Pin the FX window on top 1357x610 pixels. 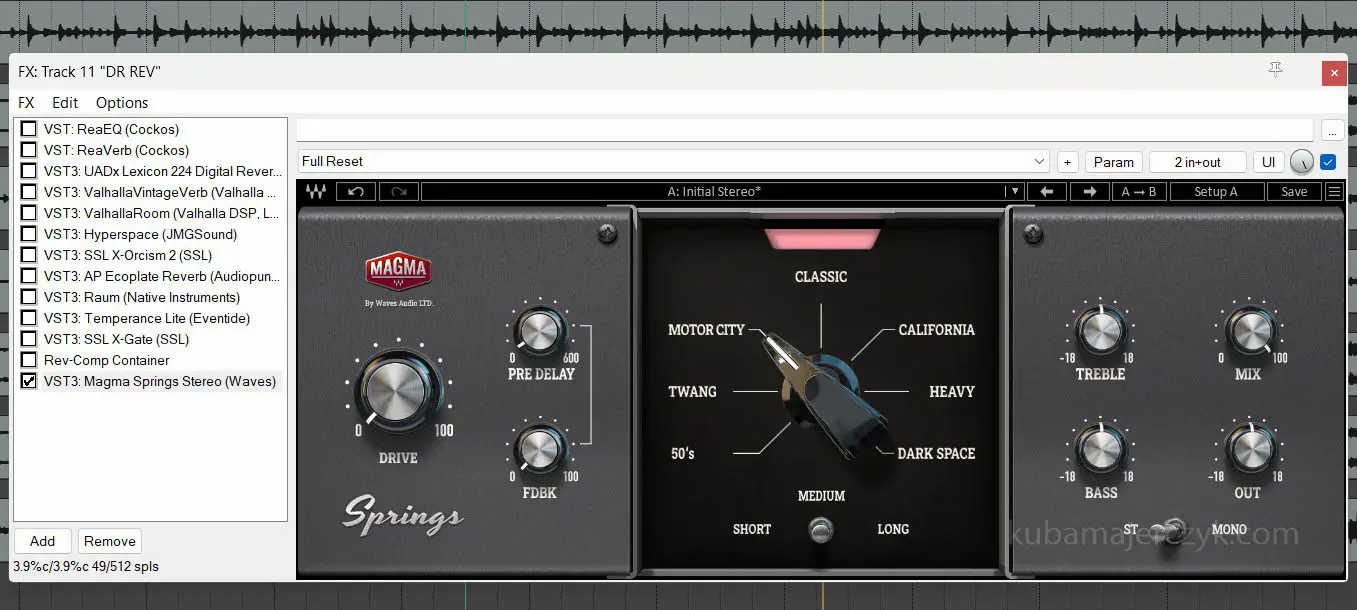coord(1275,70)
